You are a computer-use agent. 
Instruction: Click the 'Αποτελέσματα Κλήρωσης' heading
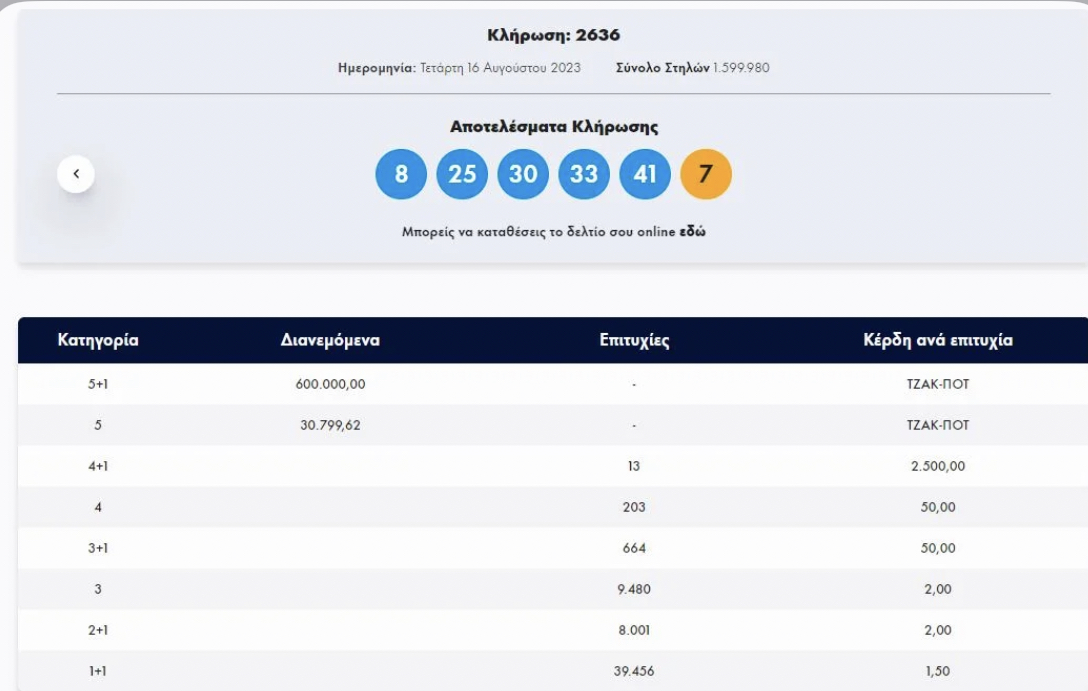(x=554, y=127)
